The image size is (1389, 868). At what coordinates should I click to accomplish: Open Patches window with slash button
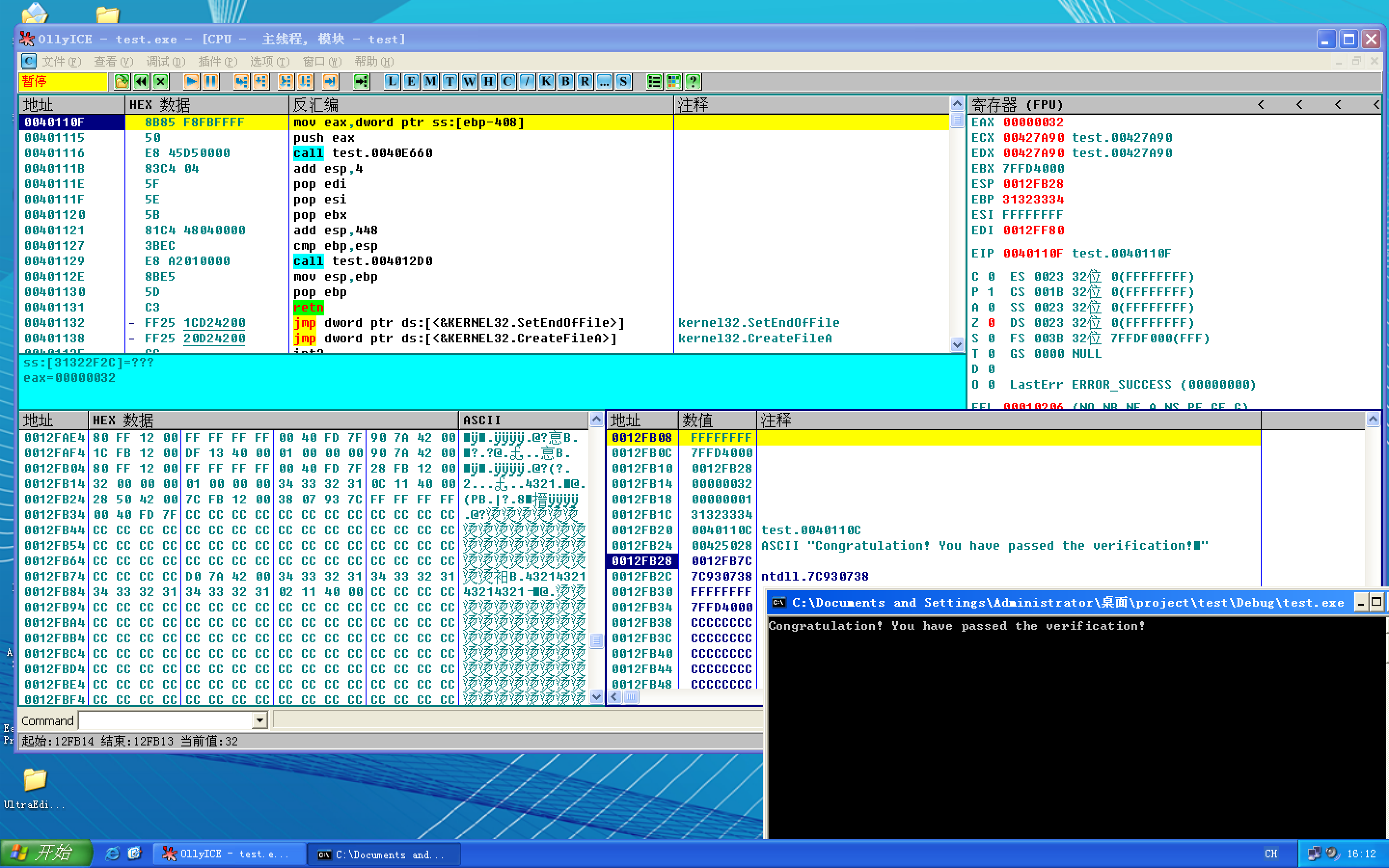click(x=527, y=81)
